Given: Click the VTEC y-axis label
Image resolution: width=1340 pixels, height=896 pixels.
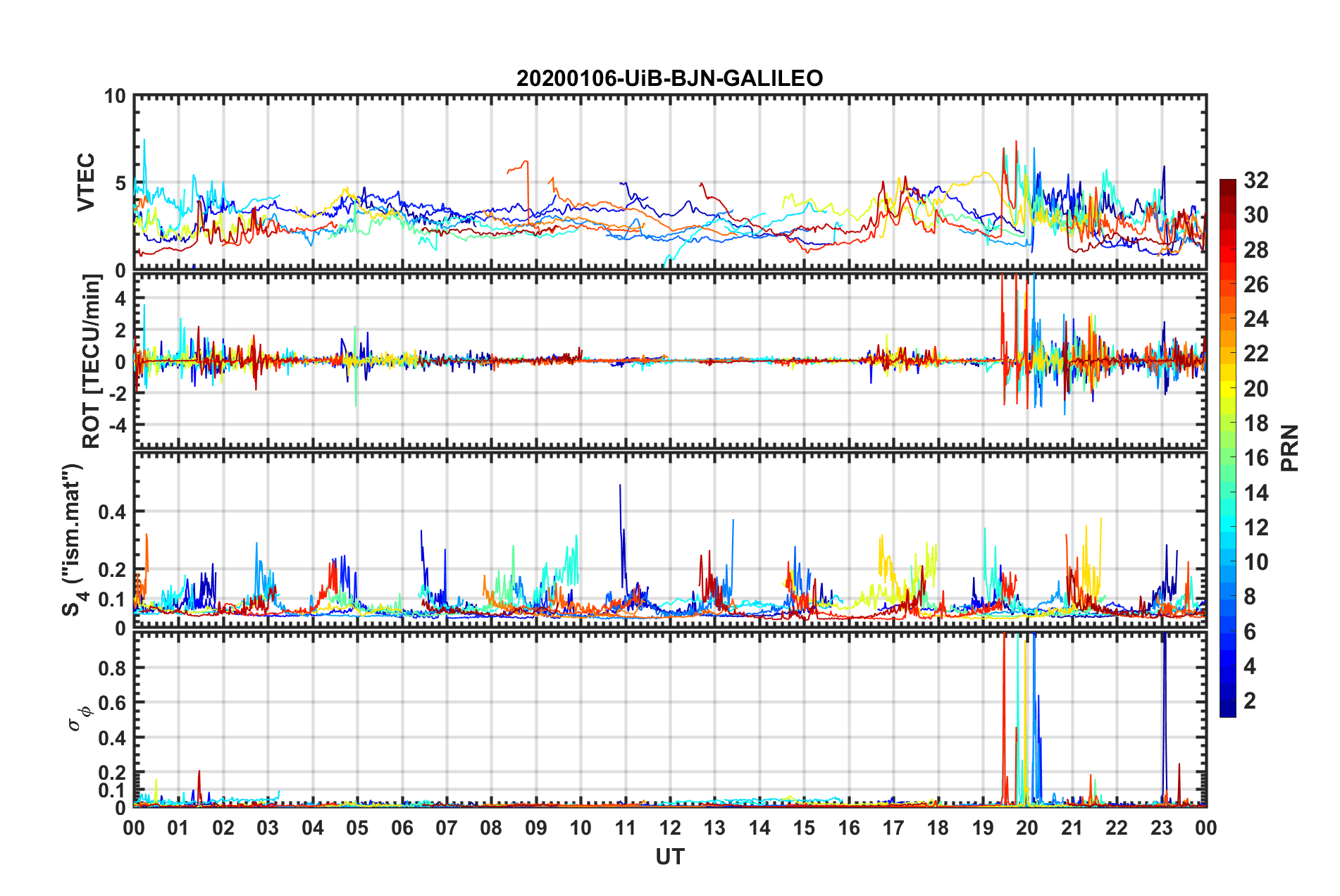Looking at the screenshot, I should pos(86,182).
